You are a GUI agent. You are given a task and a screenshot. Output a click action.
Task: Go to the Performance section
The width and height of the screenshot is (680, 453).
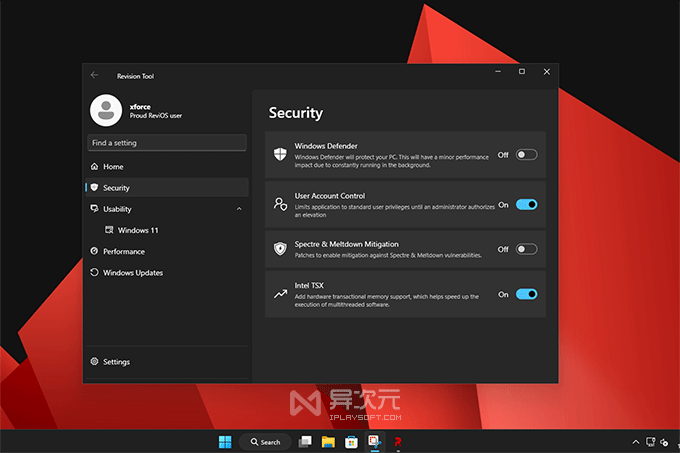tap(123, 251)
